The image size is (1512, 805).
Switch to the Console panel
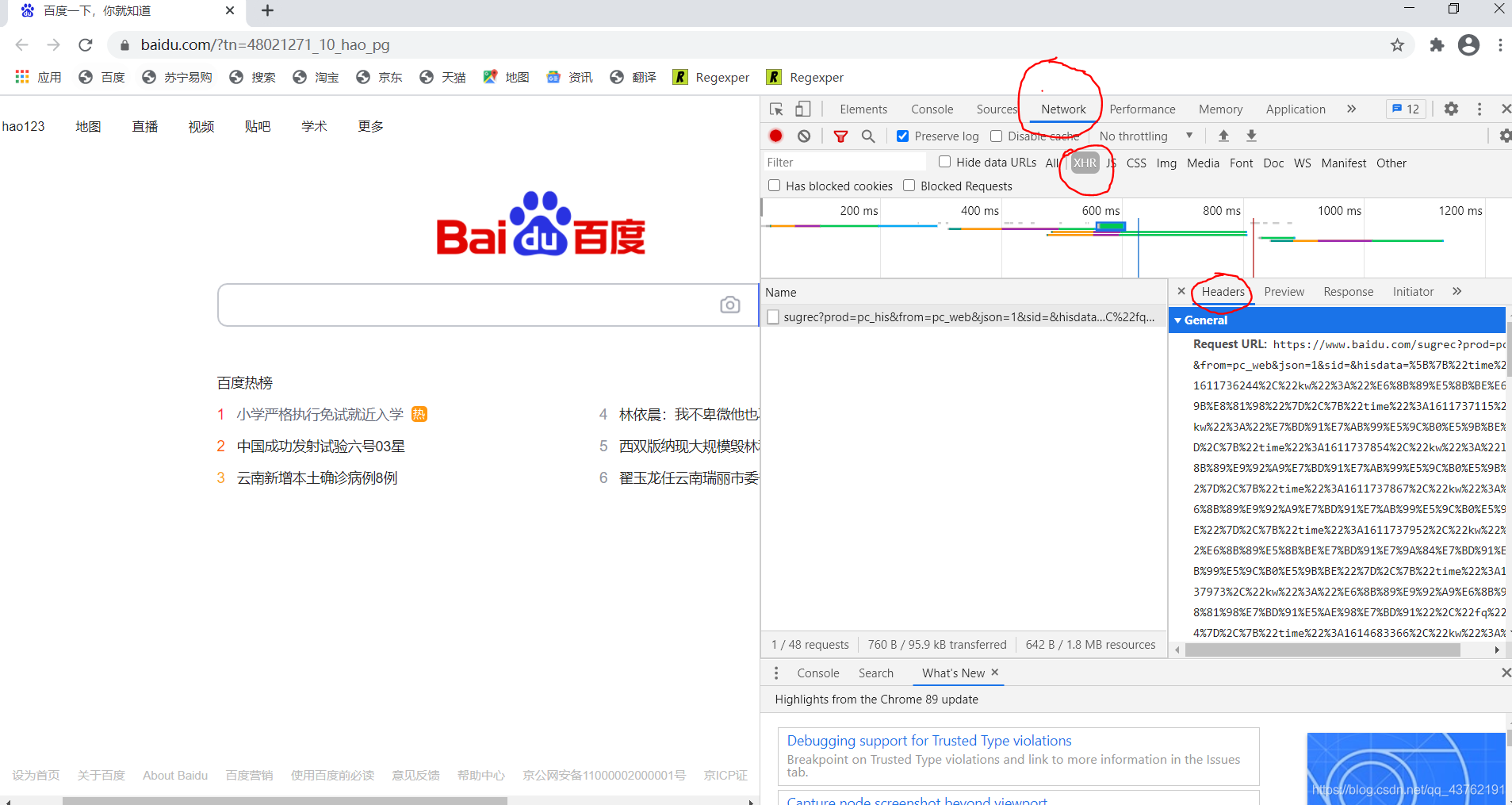pos(932,109)
